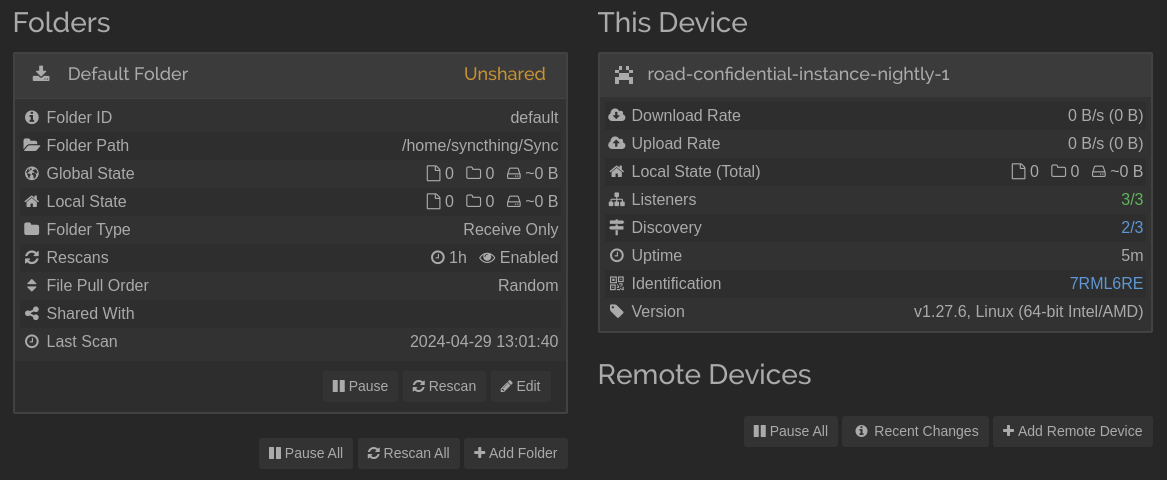Click the Discovery signpost icon
This screenshot has width=1167, height=480.
point(616,228)
